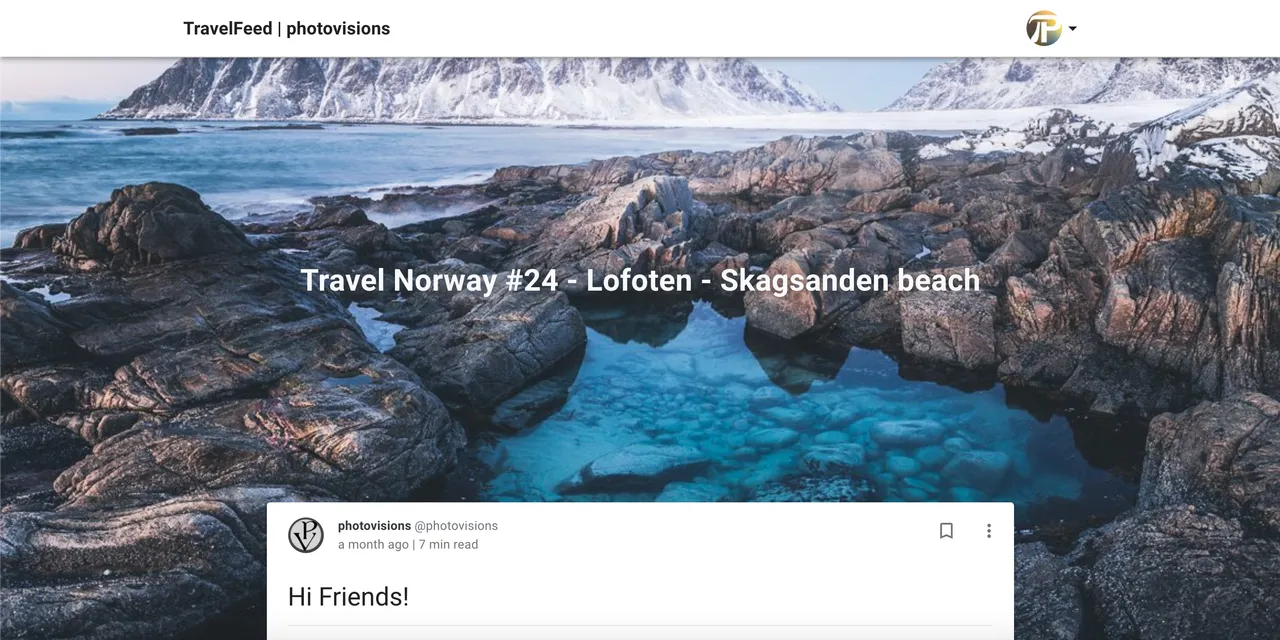
Task: Click the photovisions author avatar in post card
Action: (x=306, y=535)
